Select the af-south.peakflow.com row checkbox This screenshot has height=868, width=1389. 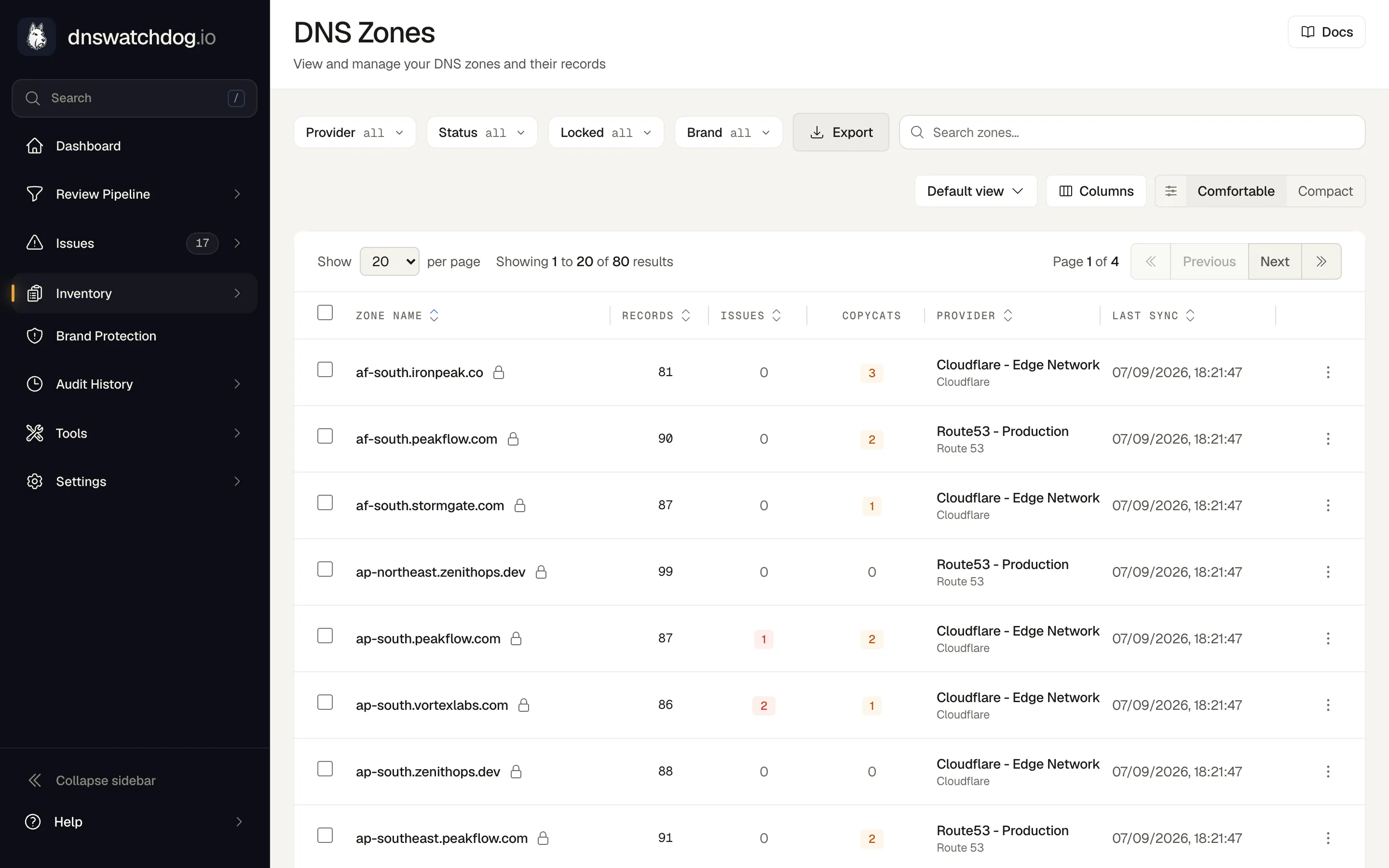pyautogui.click(x=325, y=436)
